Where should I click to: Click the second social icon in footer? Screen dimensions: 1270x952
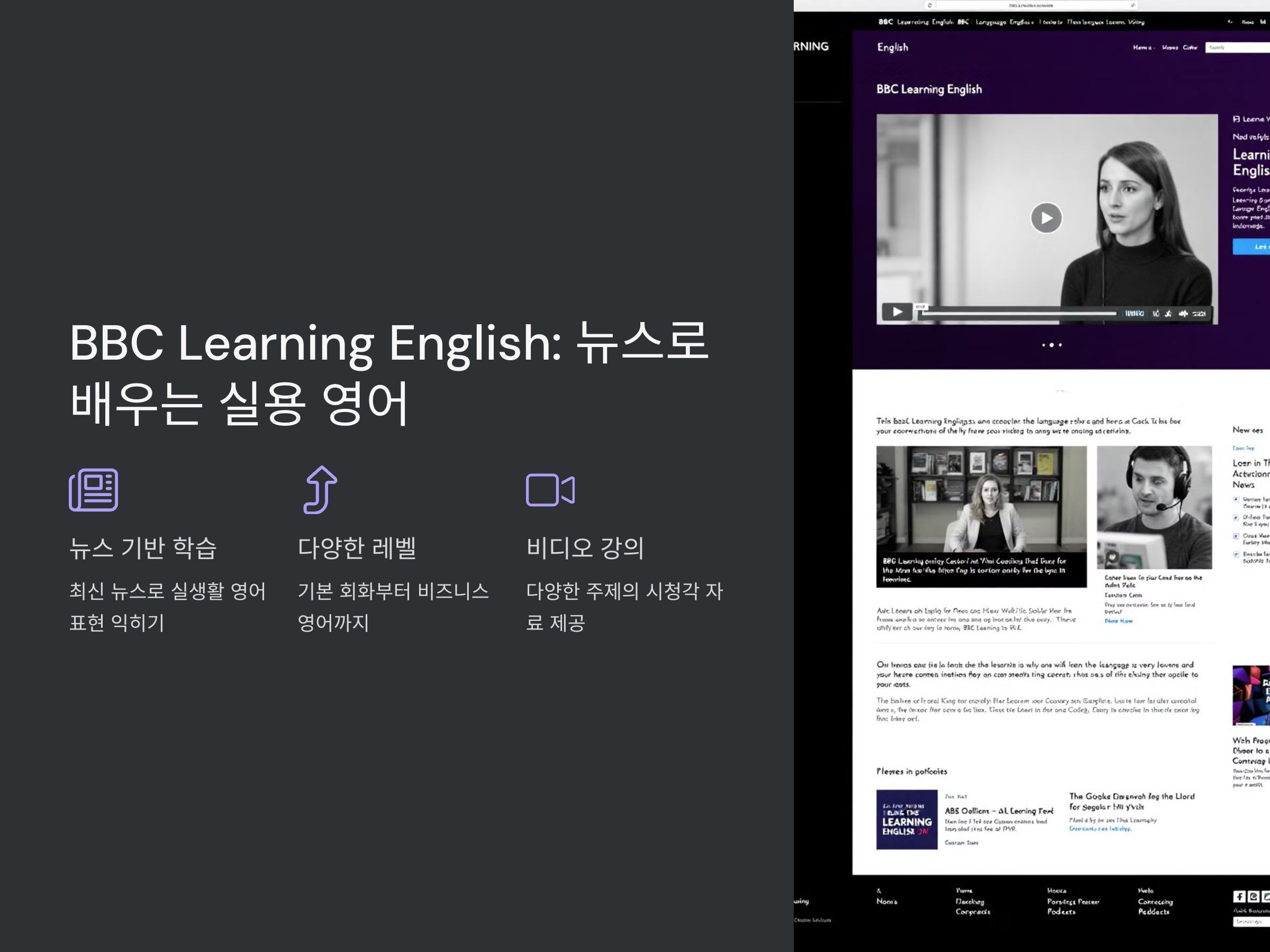coord(1254,896)
